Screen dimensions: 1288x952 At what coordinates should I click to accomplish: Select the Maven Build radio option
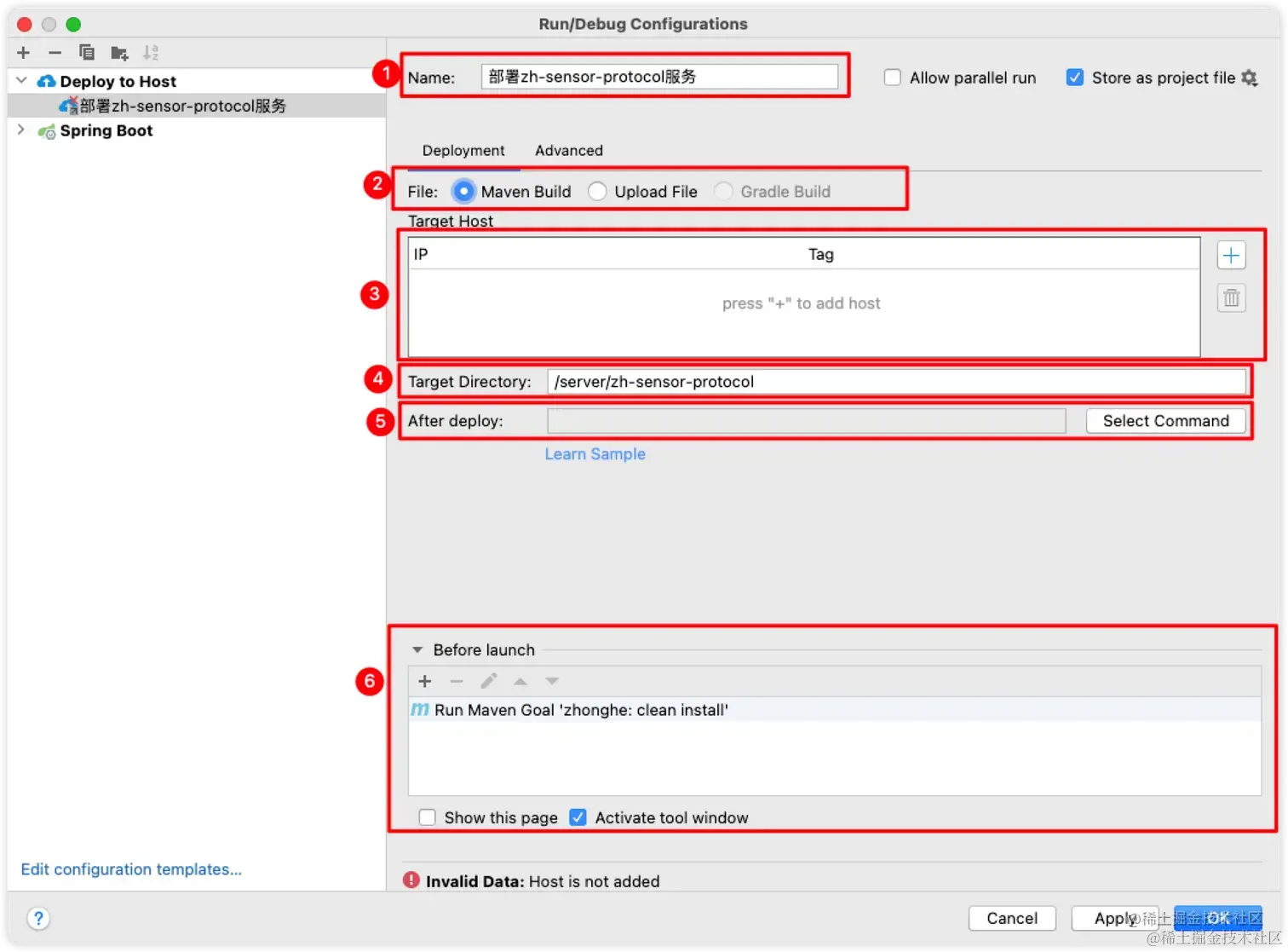pos(463,192)
